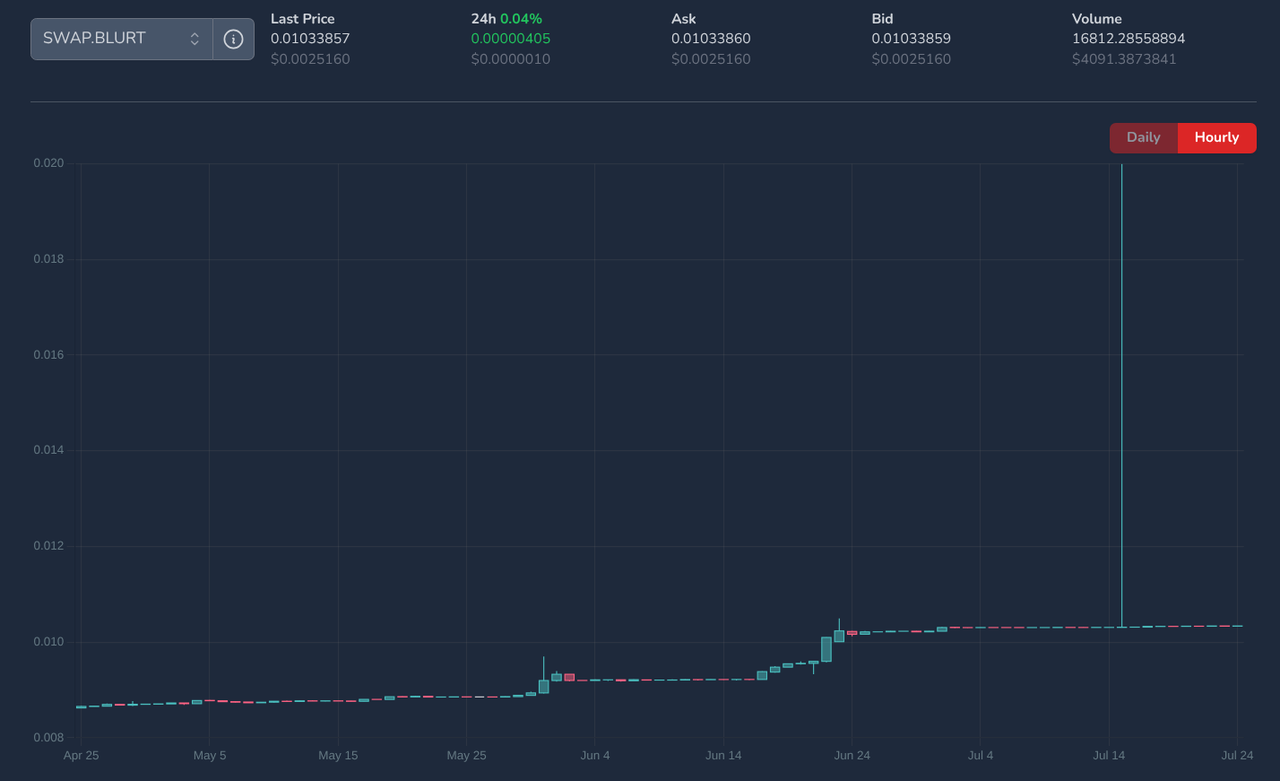Select the Ask price 0.01033860
This screenshot has height=781, width=1280.
(x=711, y=39)
